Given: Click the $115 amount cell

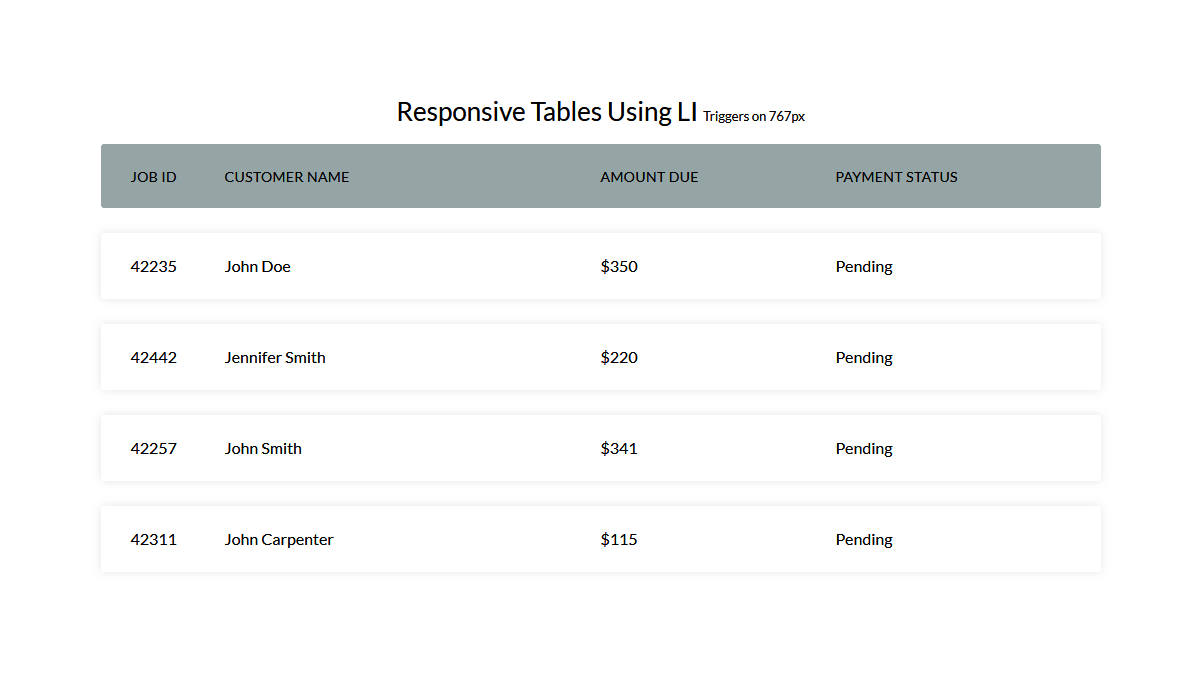Looking at the screenshot, I should coord(619,540).
